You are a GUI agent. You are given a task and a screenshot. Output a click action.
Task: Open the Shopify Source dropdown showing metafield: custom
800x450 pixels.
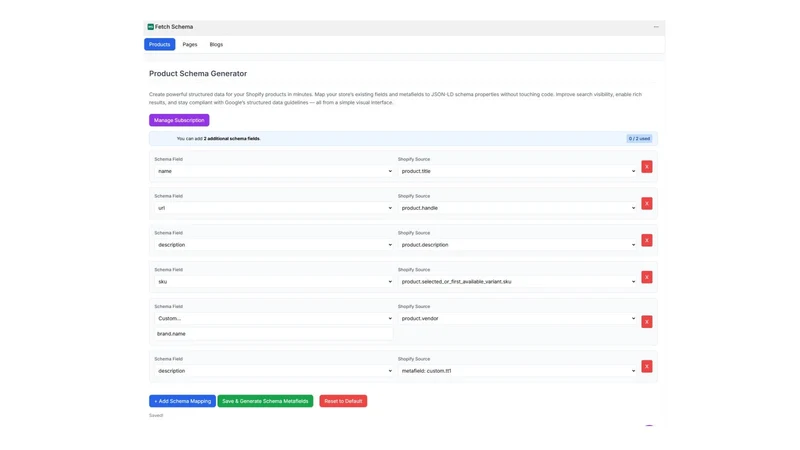pos(517,371)
